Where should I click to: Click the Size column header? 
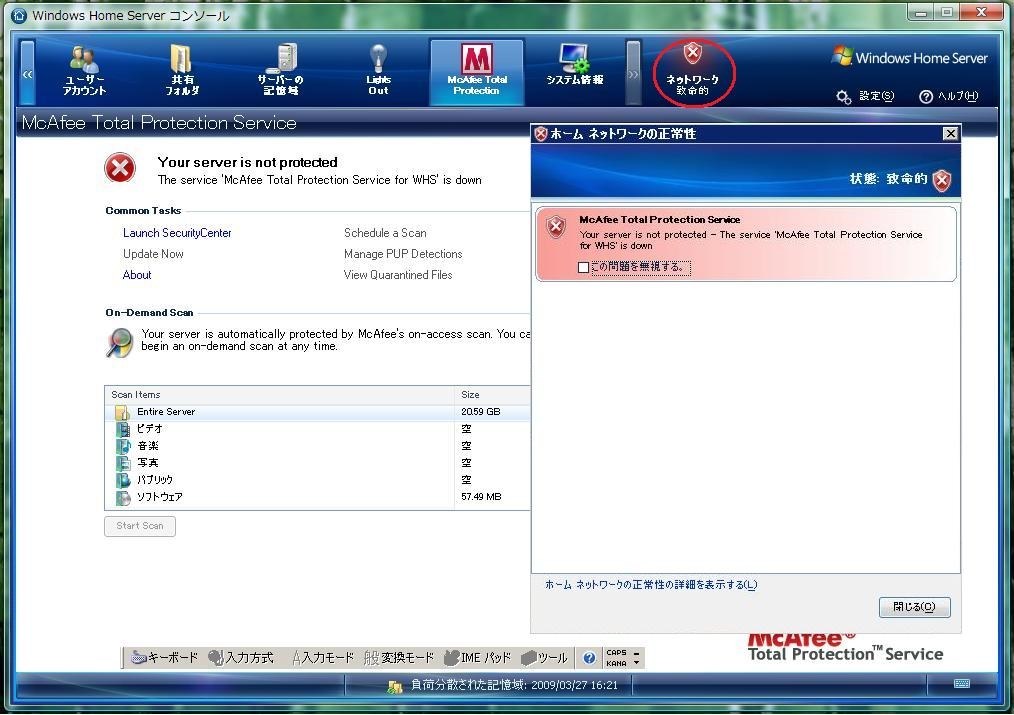pos(493,395)
